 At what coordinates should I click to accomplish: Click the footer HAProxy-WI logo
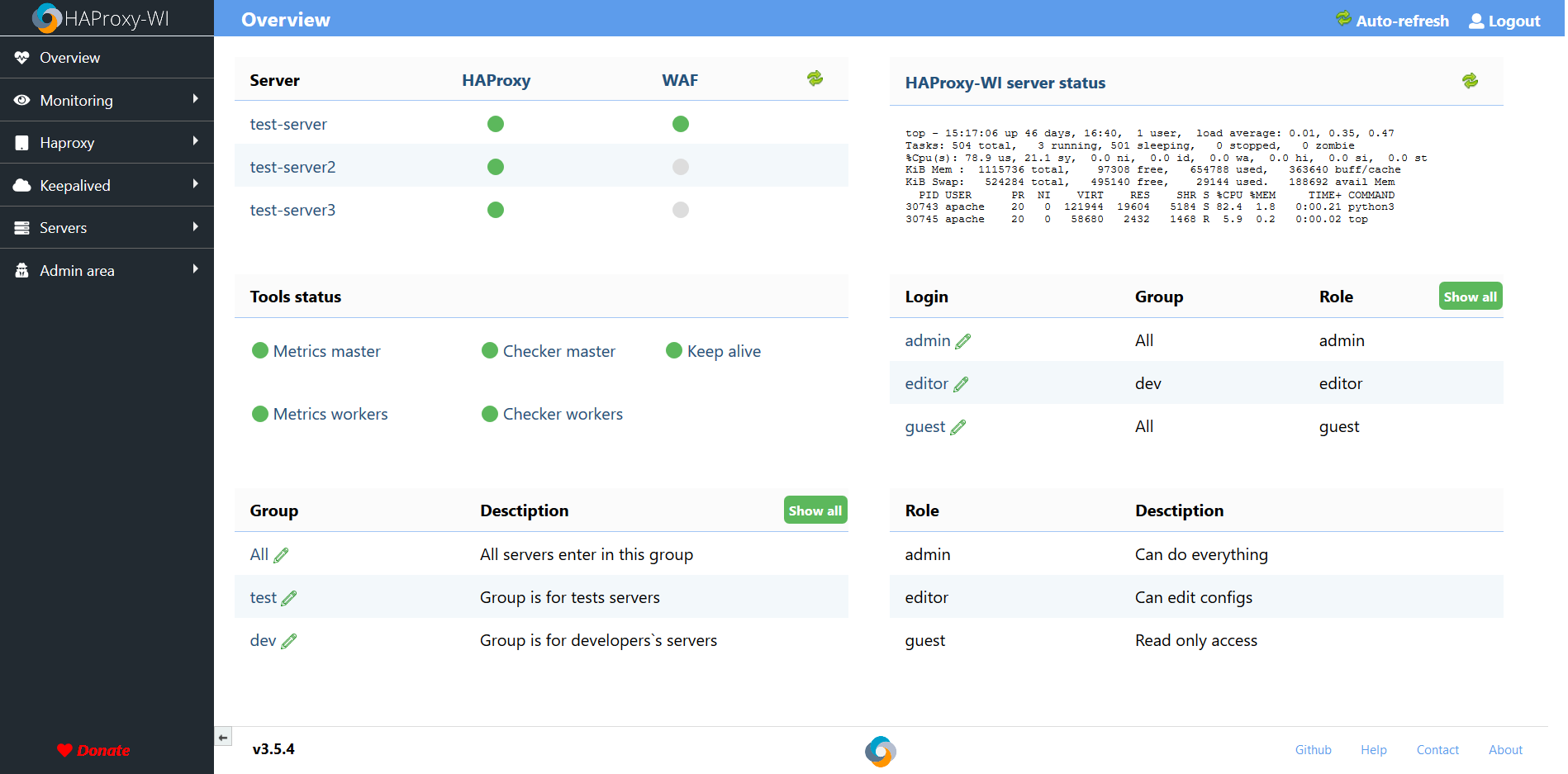click(881, 751)
